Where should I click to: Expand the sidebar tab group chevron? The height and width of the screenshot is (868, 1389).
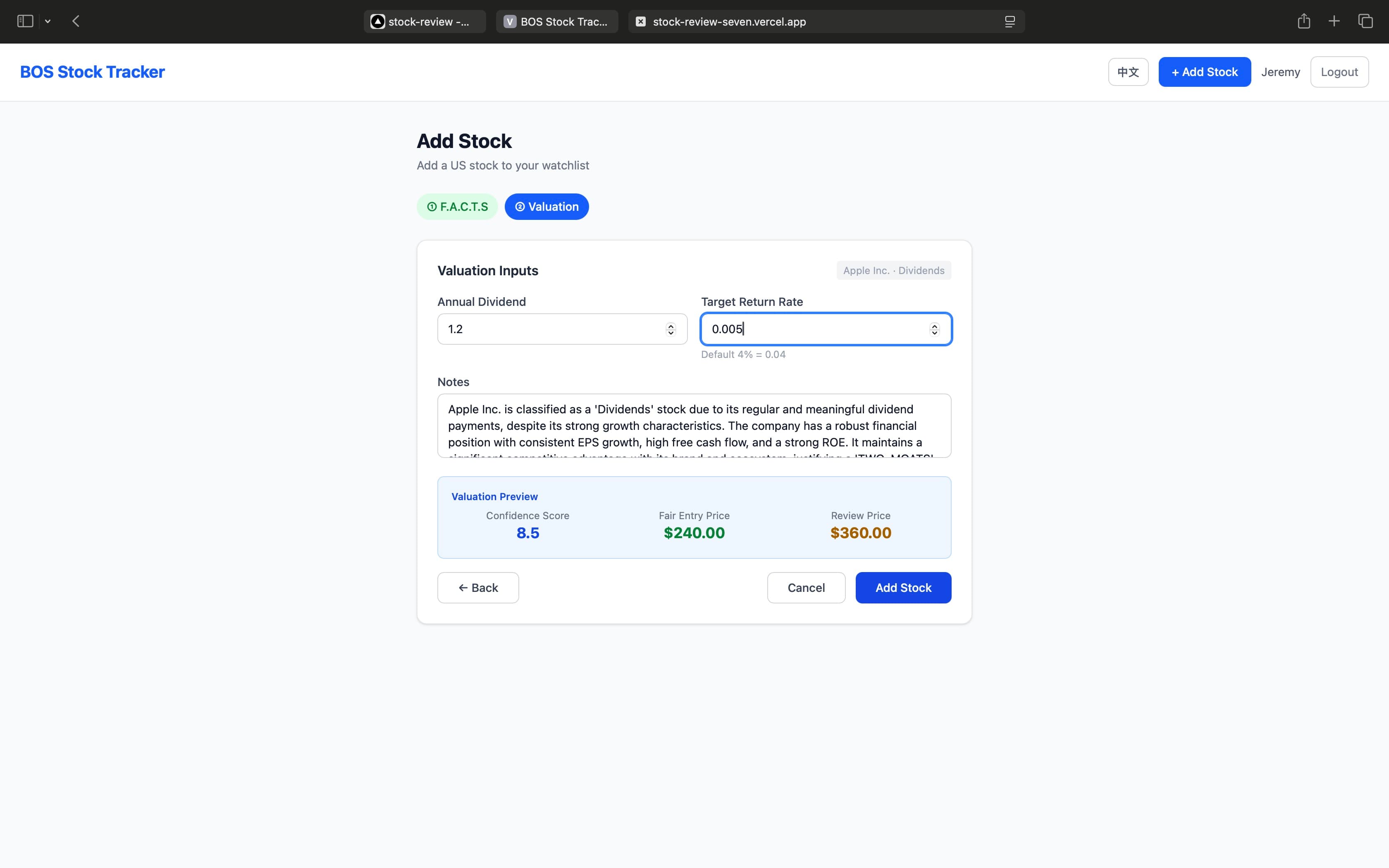(48, 21)
